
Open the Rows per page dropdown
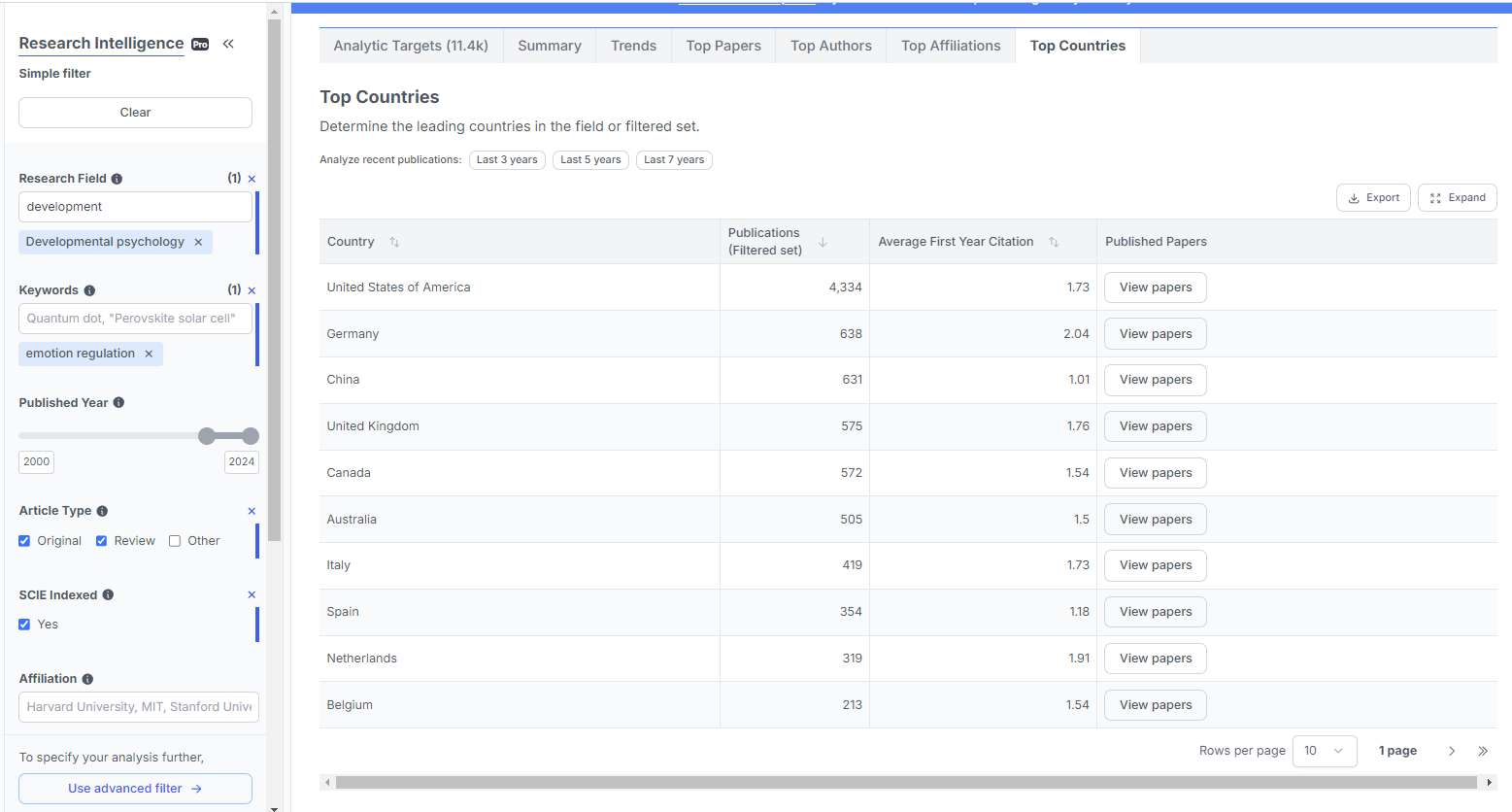(x=1325, y=750)
